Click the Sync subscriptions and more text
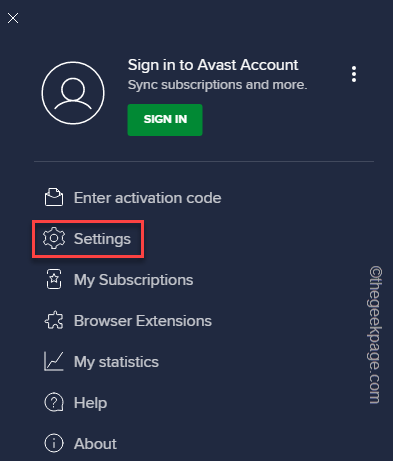The width and height of the screenshot is (393, 461). pos(217,85)
